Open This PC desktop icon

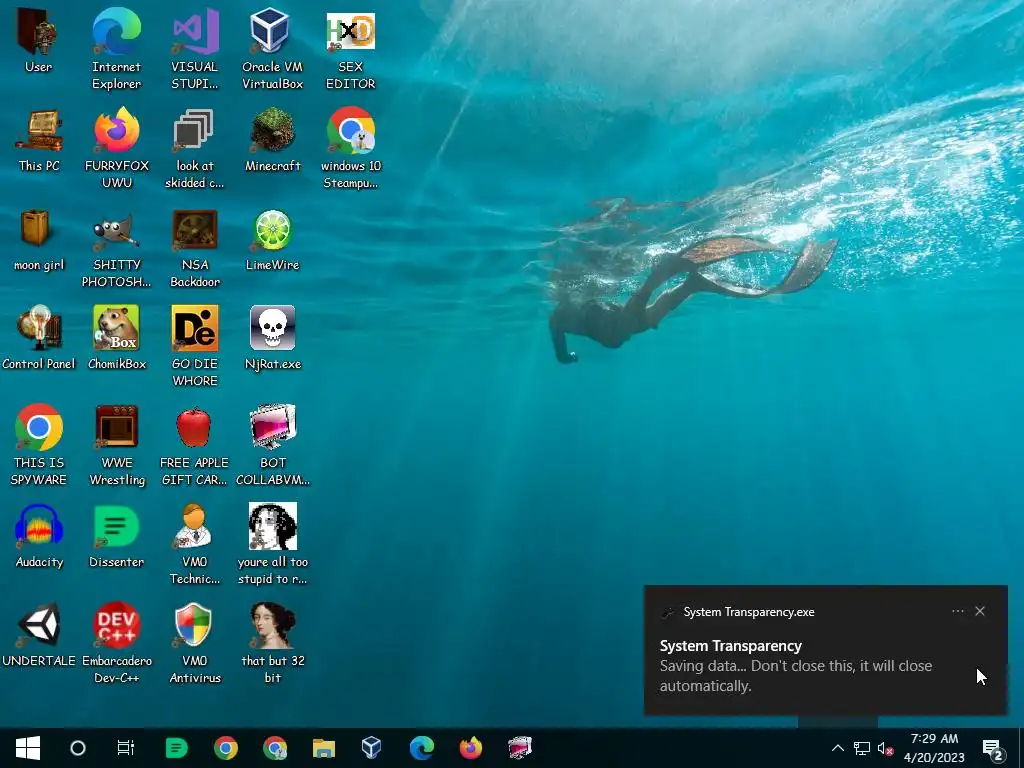[39, 140]
